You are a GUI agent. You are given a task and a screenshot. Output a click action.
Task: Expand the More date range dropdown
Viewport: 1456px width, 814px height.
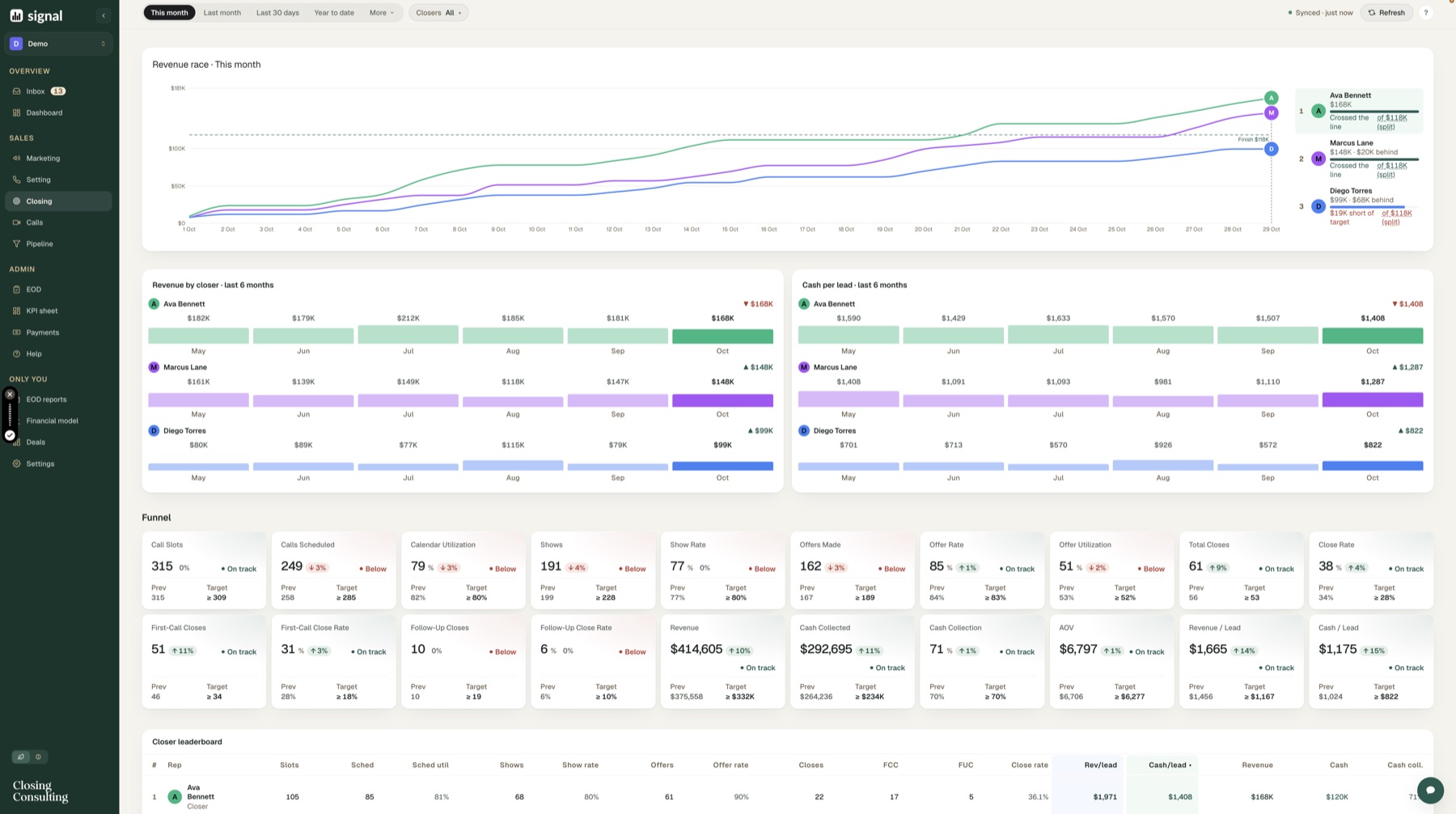[x=382, y=13]
